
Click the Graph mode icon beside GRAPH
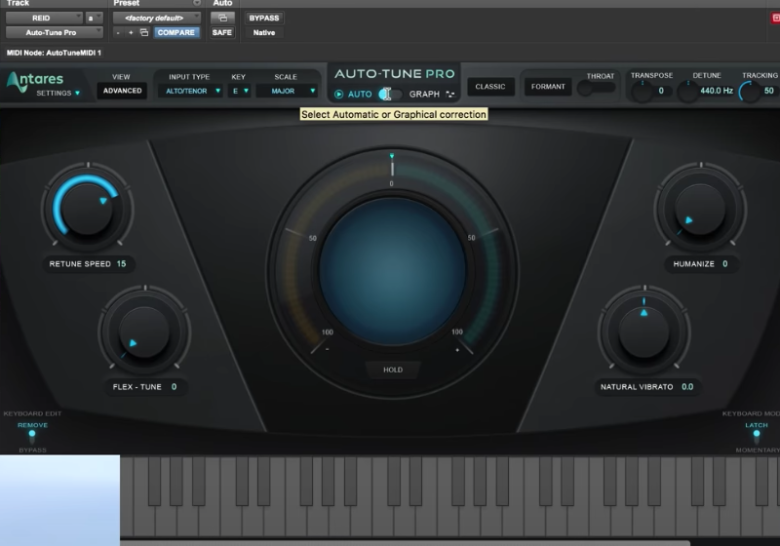click(450, 94)
